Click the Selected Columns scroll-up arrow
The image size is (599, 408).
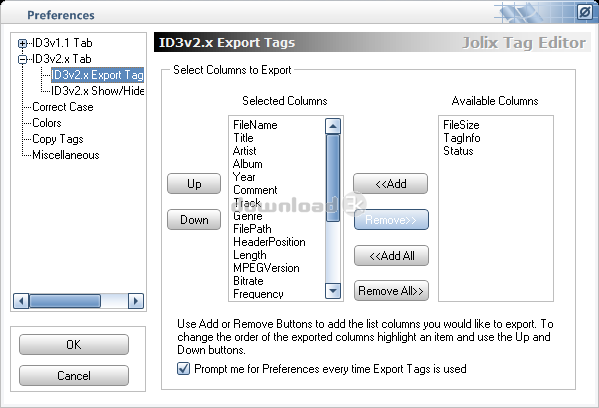tap(333, 126)
